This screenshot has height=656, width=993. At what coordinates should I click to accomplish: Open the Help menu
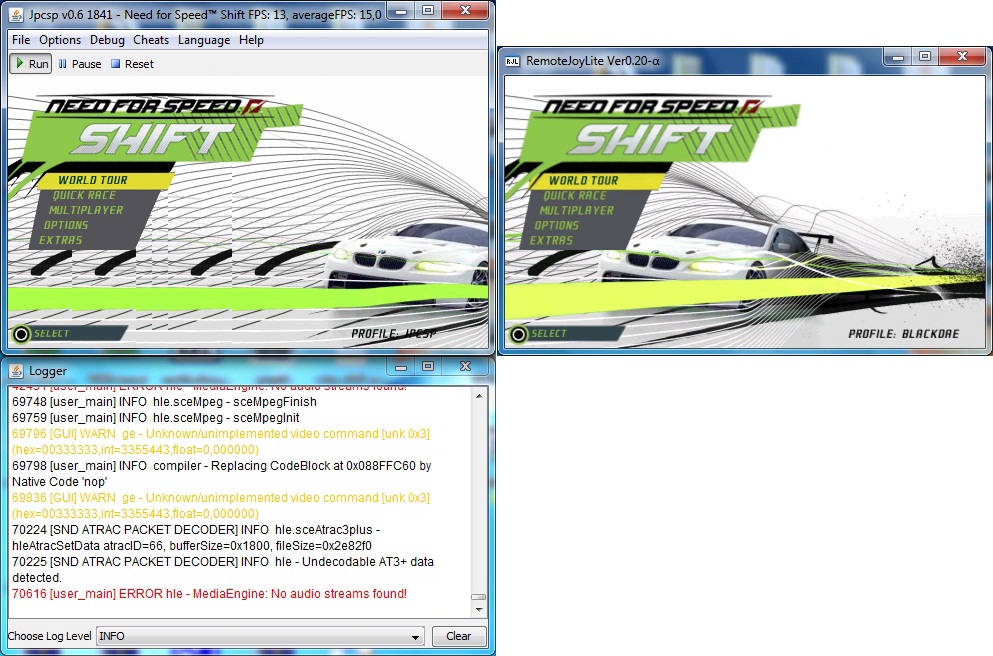tap(251, 40)
